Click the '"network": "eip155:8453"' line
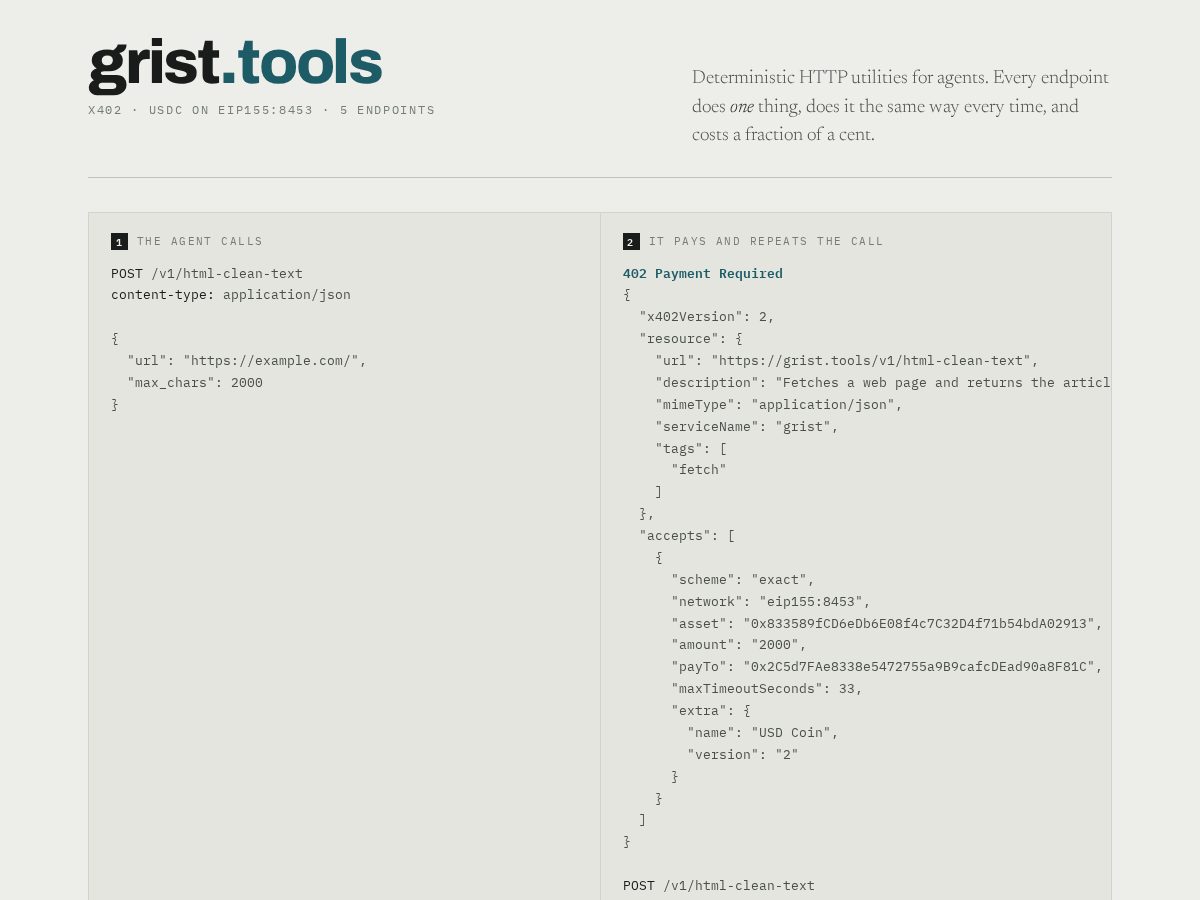 click(771, 602)
